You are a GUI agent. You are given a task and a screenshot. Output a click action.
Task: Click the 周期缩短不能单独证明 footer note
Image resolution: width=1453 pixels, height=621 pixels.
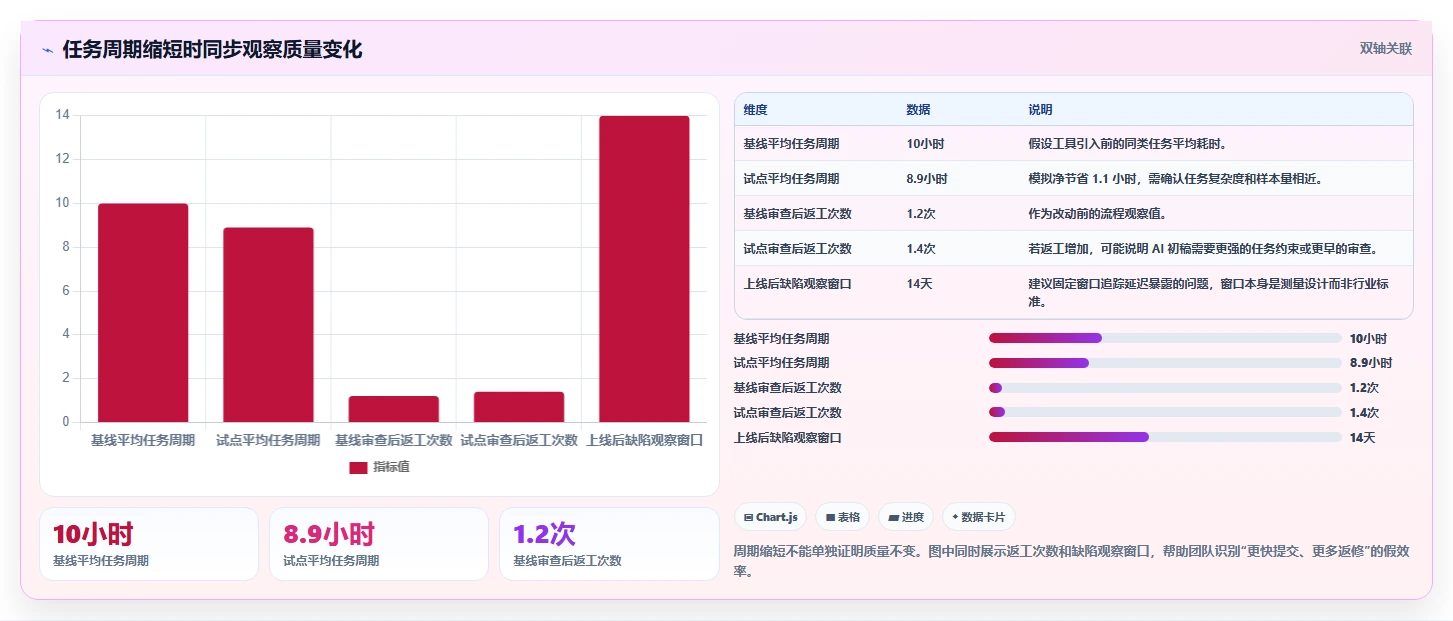(x=1072, y=561)
